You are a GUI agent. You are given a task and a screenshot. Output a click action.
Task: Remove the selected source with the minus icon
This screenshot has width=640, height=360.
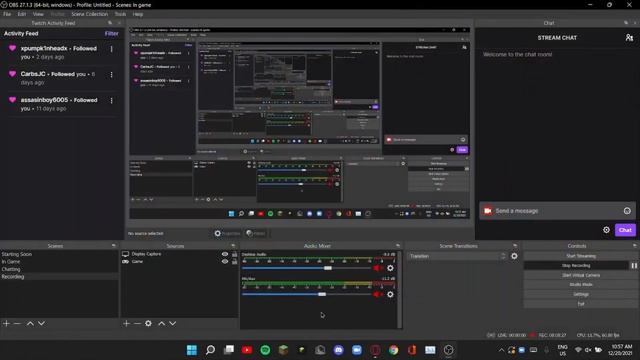click(137, 323)
